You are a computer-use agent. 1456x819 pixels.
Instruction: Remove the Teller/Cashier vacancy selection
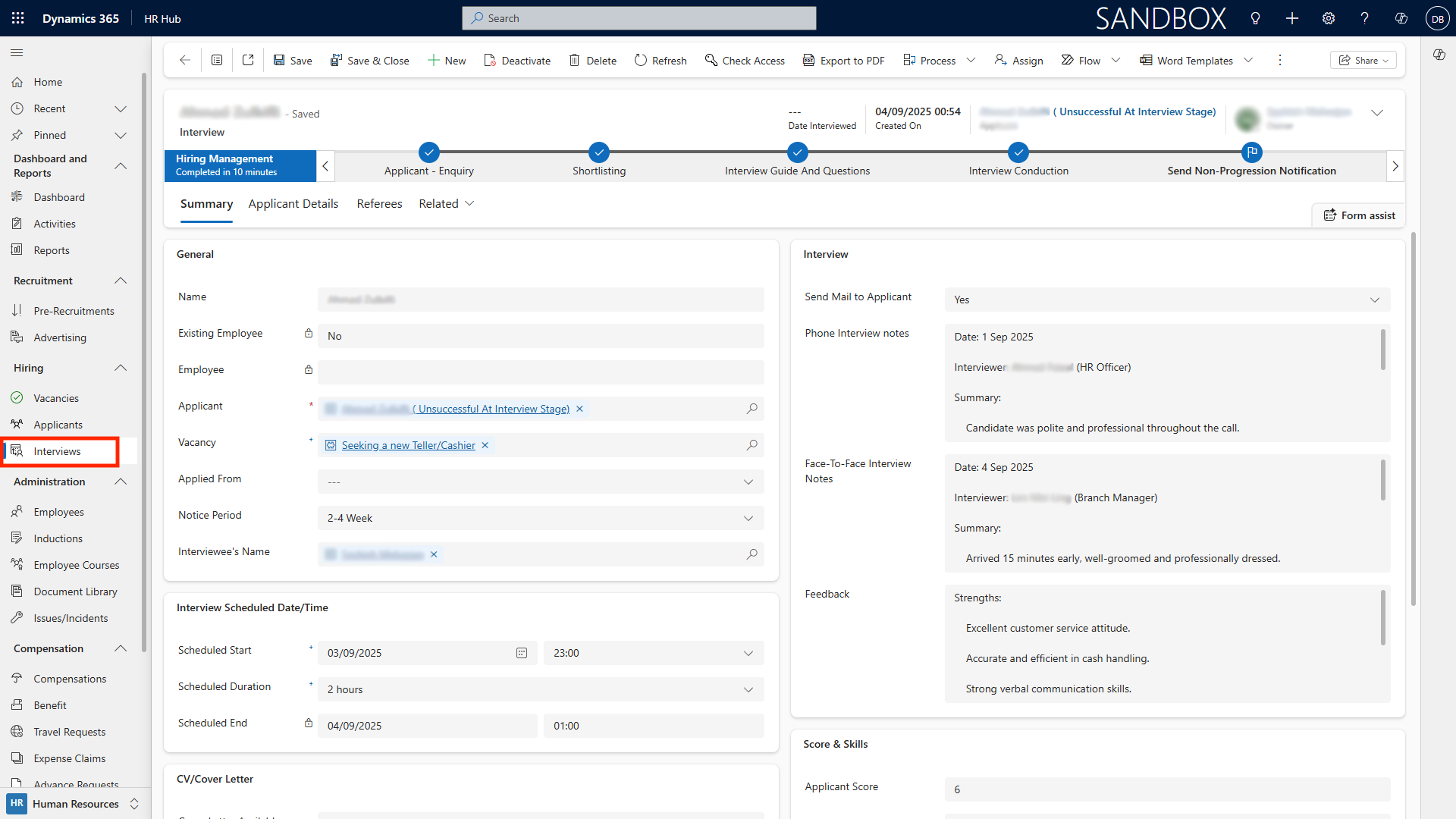click(485, 445)
